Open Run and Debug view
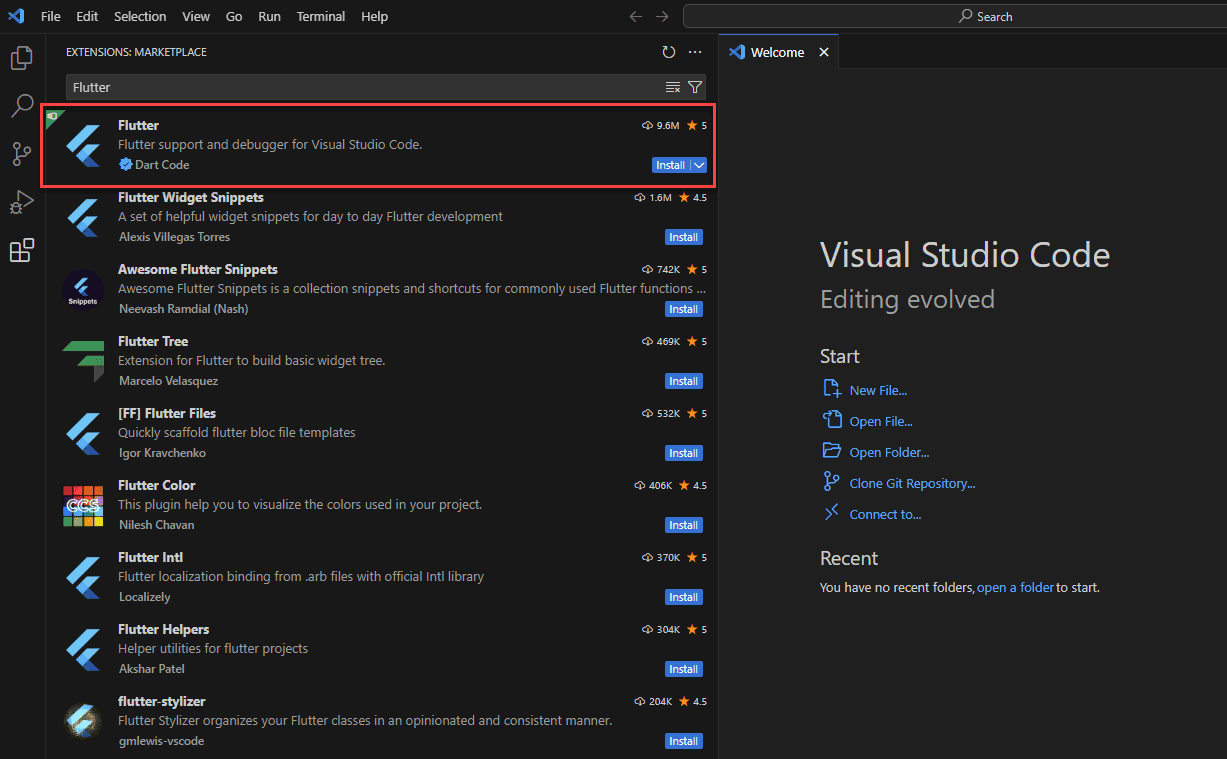Image resolution: width=1227 pixels, height=759 pixels. tap(22, 202)
